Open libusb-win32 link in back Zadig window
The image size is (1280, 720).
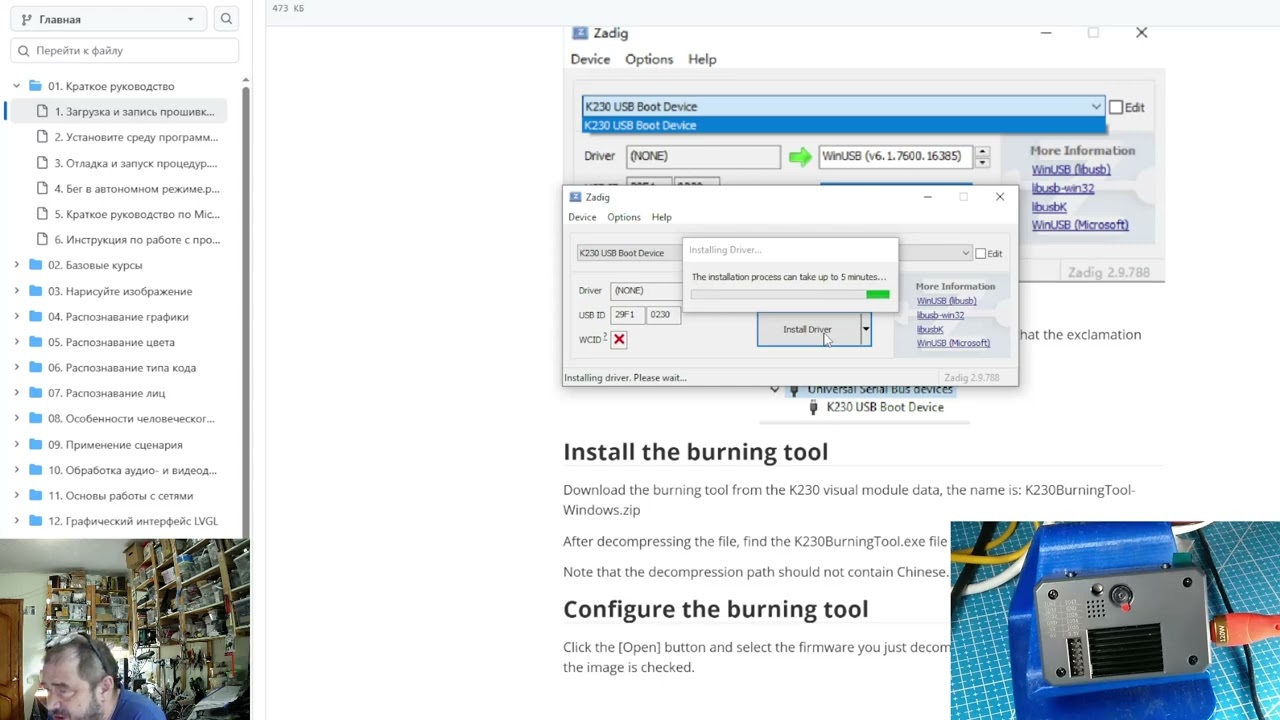(x=1062, y=188)
